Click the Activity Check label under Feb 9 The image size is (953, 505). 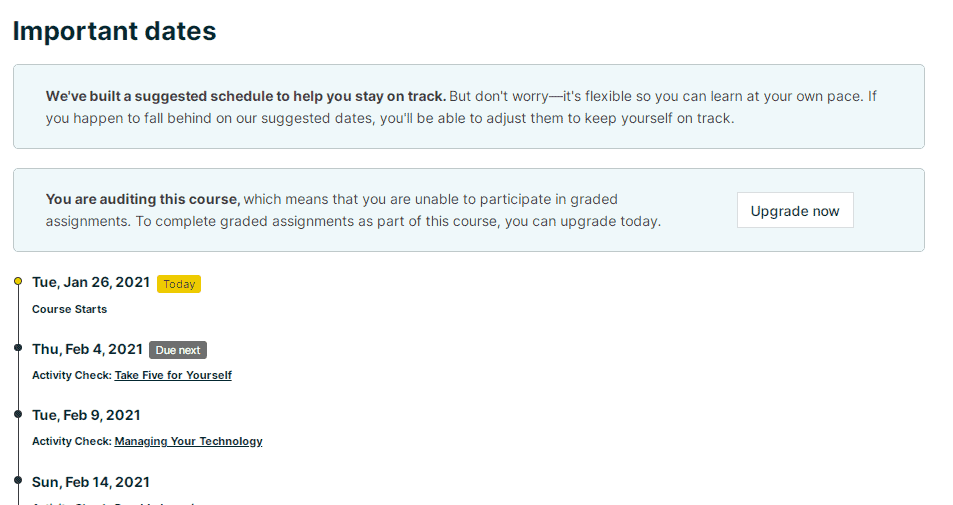tap(72, 441)
